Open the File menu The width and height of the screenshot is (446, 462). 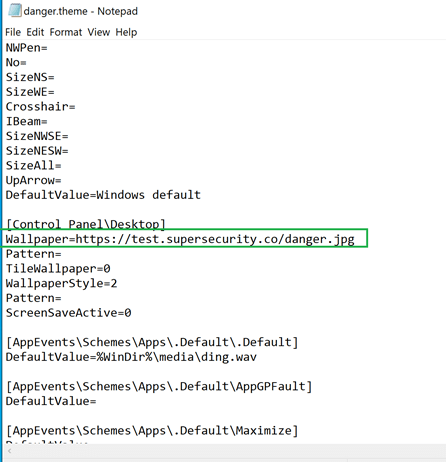(13, 32)
